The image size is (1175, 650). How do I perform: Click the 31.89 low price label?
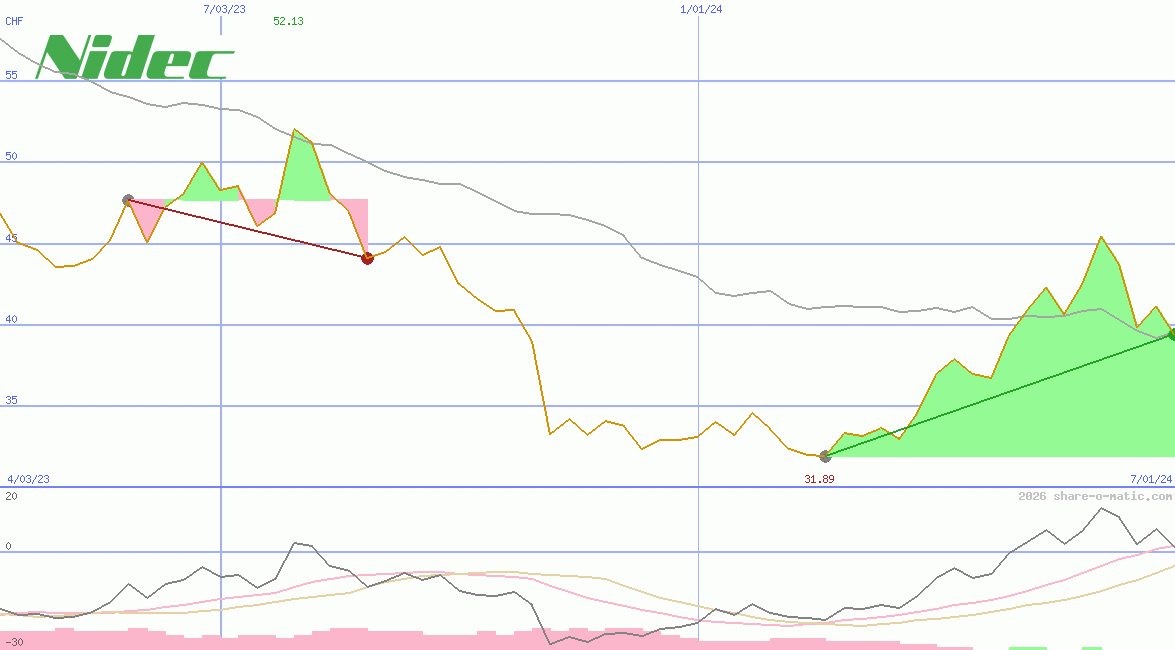point(818,478)
